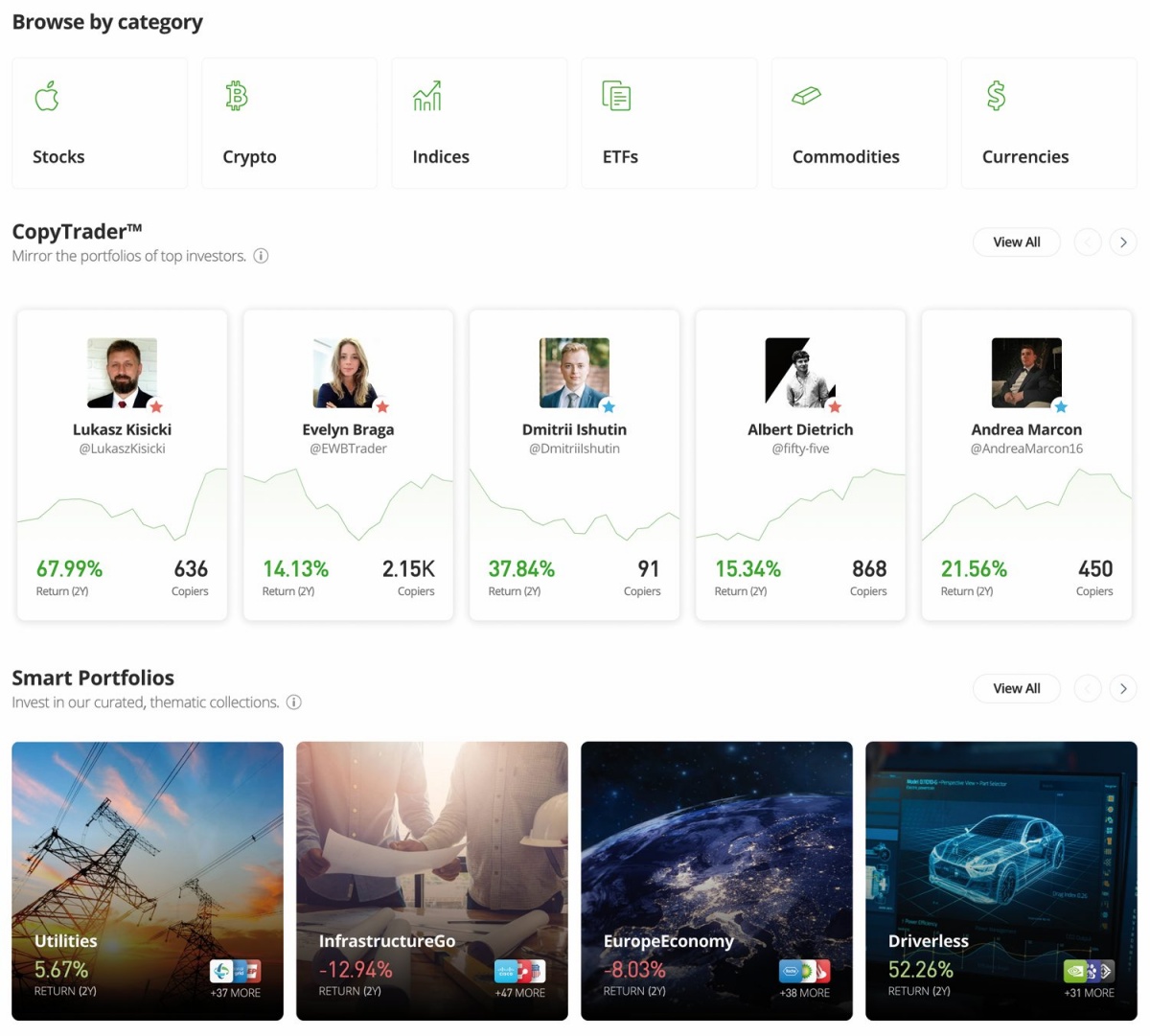Click View All for Smart Portfolios
1150x1036 pixels.
point(1017,689)
